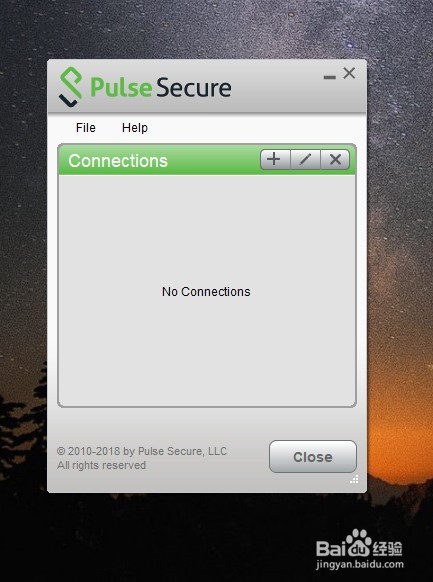Image resolution: width=433 pixels, height=582 pixels.
Task: Click the jingyan.baidu.com watermark link
Action: 360,565
